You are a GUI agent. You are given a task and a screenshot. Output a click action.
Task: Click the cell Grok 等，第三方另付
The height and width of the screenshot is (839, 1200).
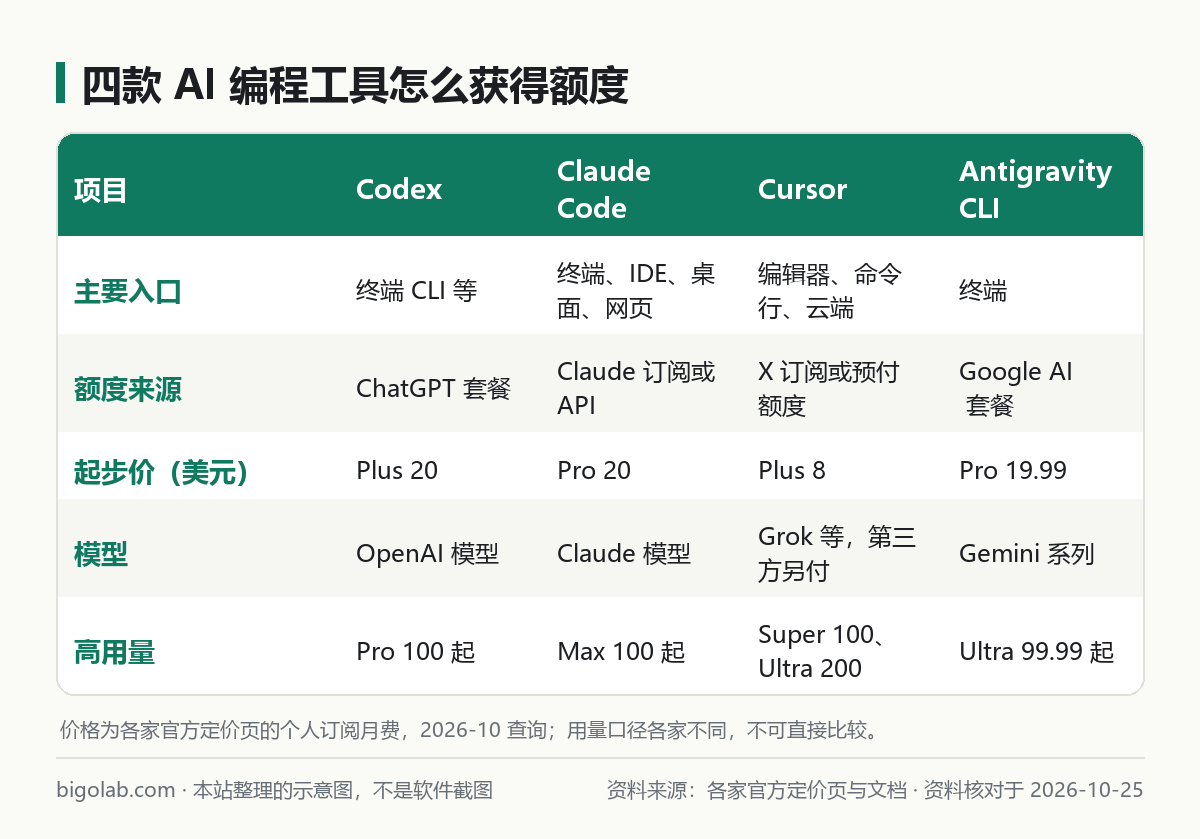[x=838, y=553]
